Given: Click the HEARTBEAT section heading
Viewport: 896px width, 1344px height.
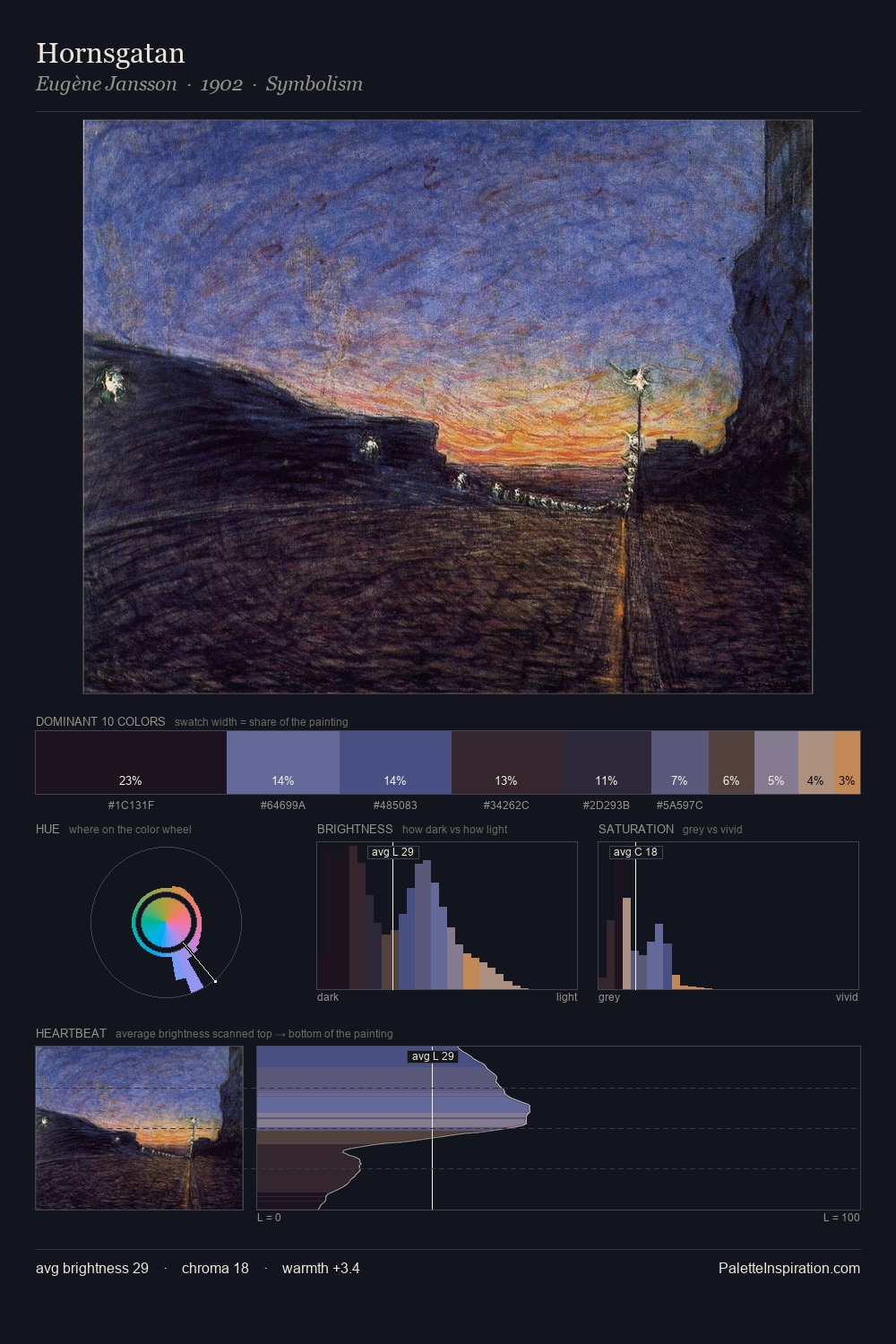Looking at the screenshot, I should tap(71, 1033).
